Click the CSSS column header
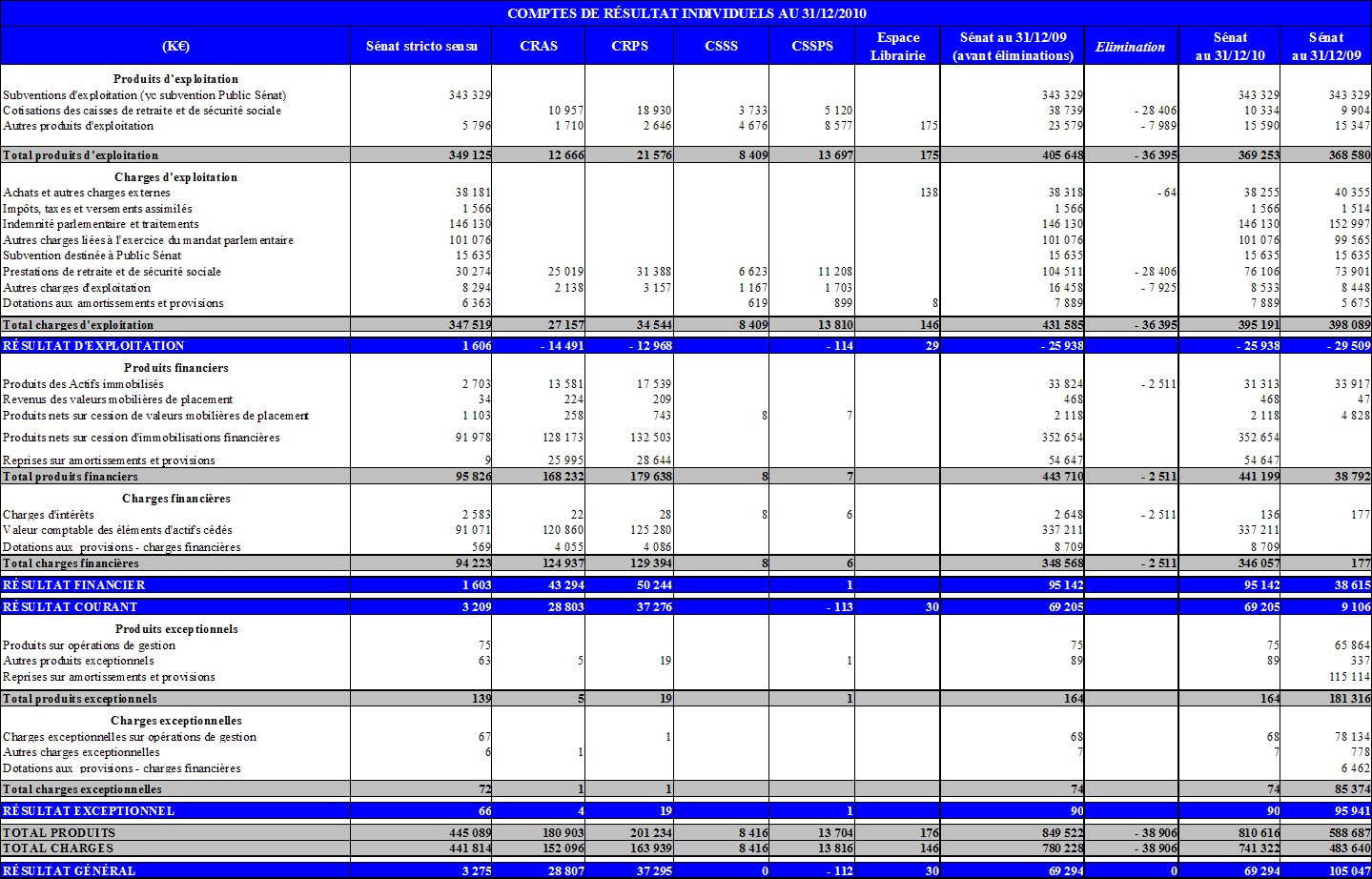The height and width of the screenshot is (879, 1372). click(x=721, y=46)
